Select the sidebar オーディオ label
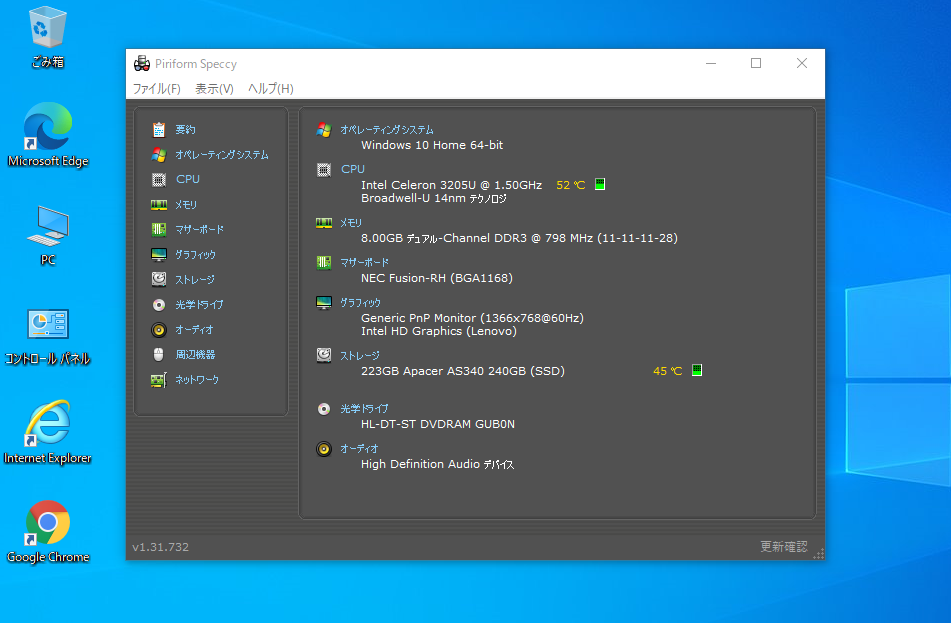The width and height of the screenshot is (951, 623). [194, 330]
